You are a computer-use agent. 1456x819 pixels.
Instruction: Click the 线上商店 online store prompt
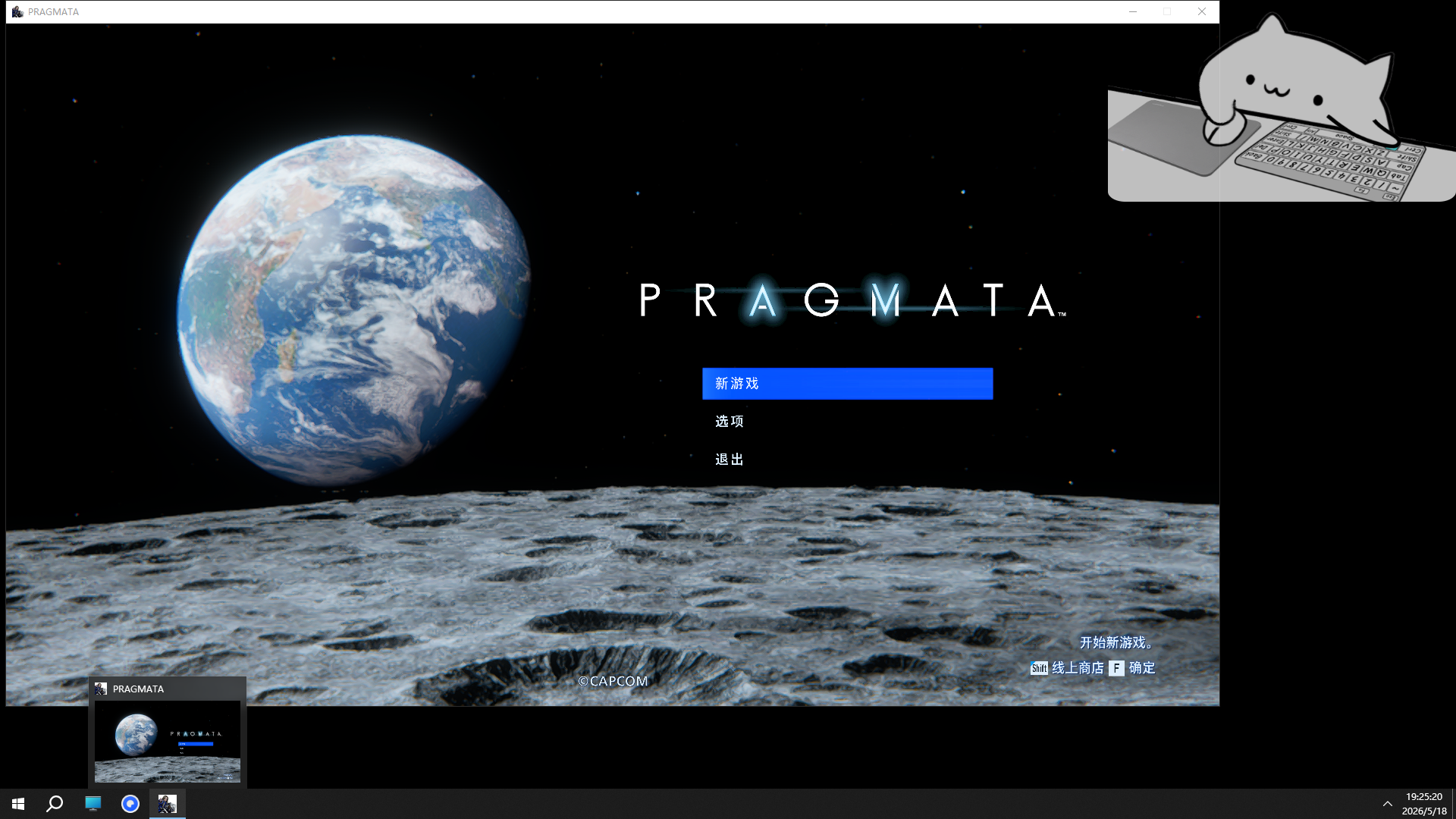(x=1078, y=668)
